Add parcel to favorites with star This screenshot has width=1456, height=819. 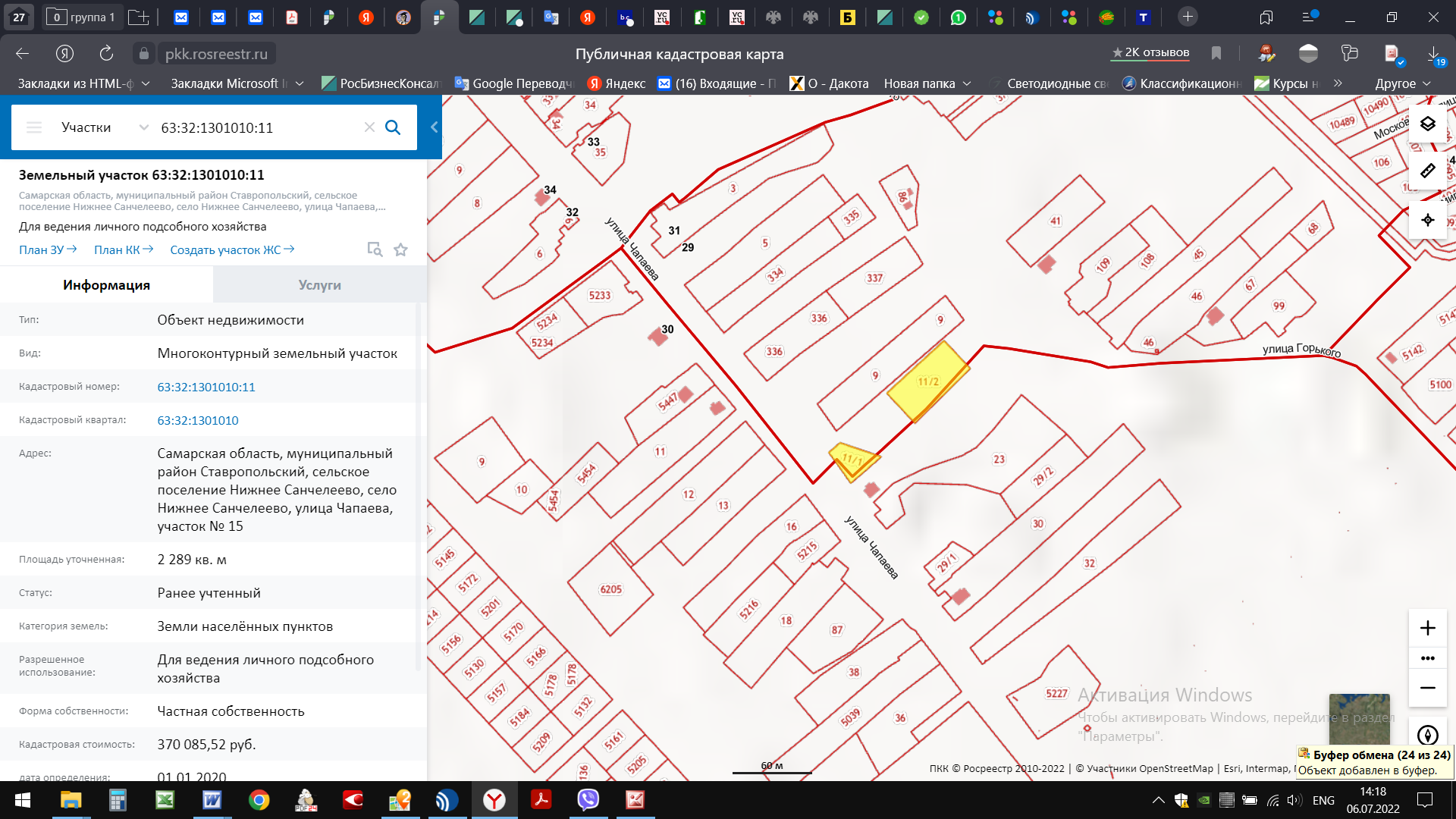(x=400, y=249)
